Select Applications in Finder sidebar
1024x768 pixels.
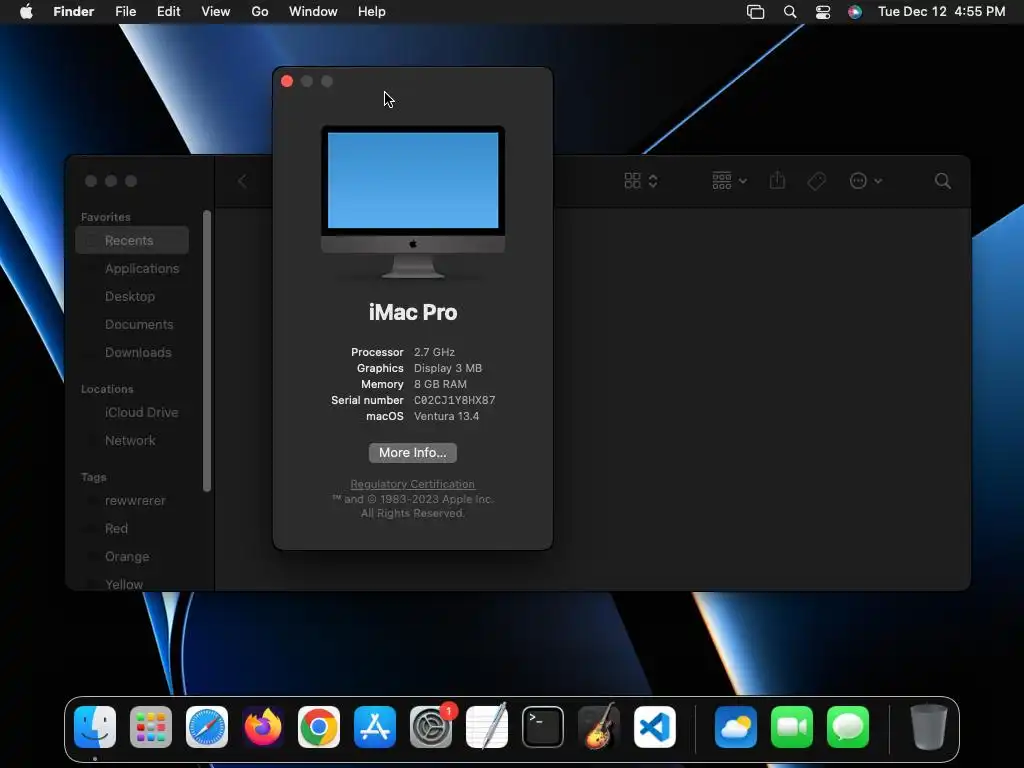tap(132, 268)
